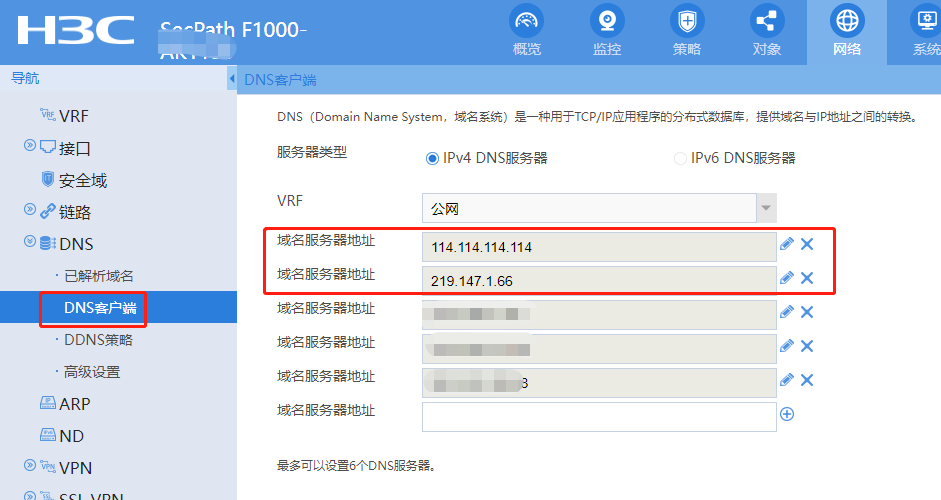Open the 概览 overview section
Image resolution: width=941 pixels, height=500 pixels.
pos(527,32)
